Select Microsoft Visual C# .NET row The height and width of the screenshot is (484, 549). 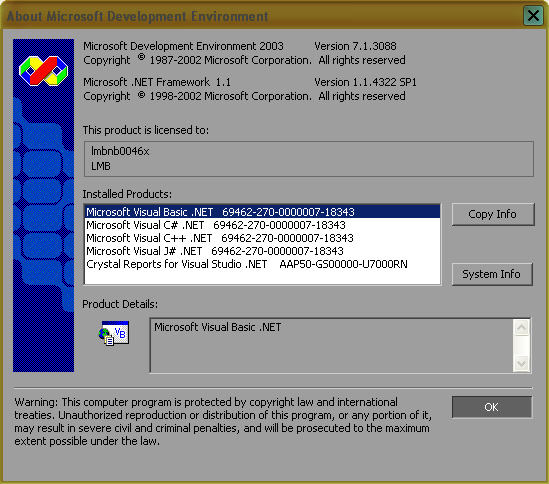(263, 225)
